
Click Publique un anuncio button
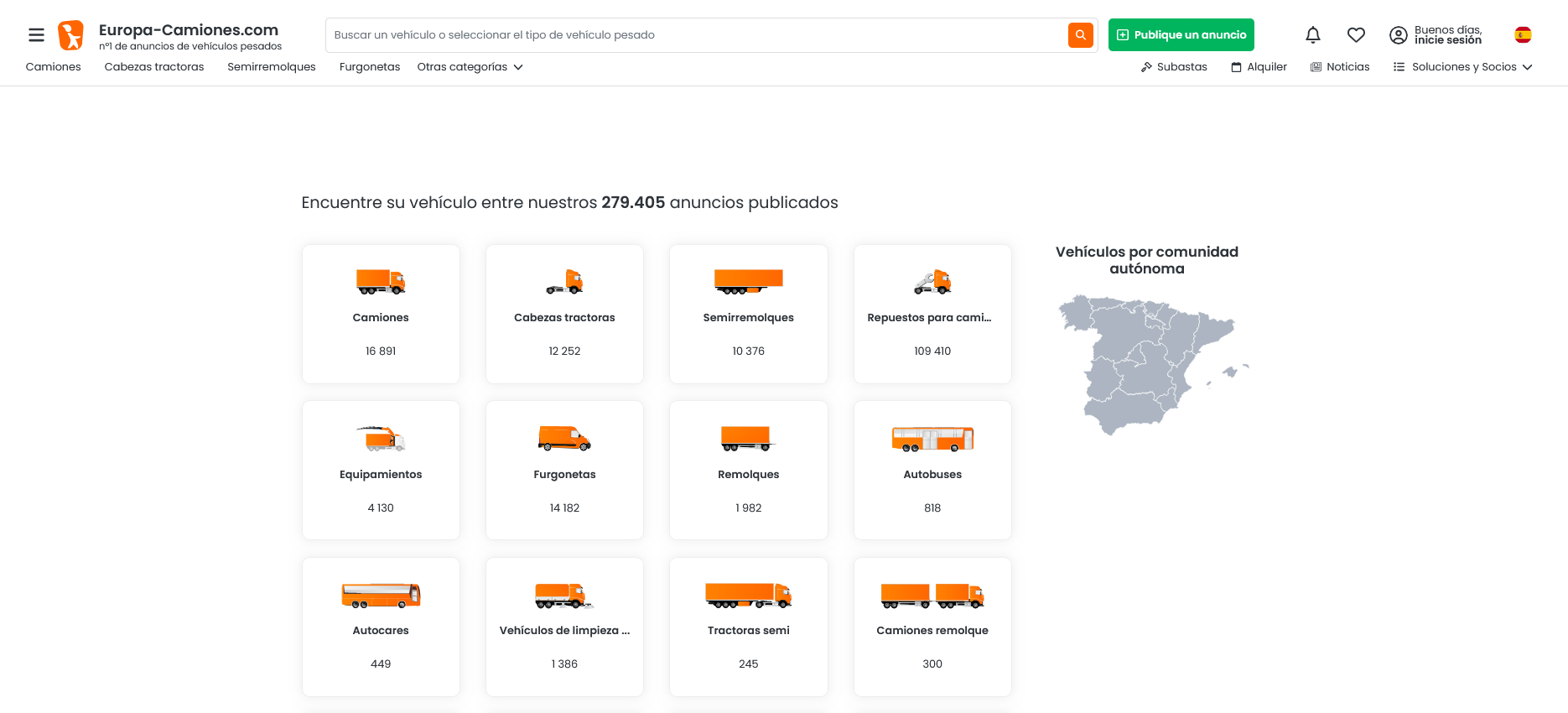[1181, 35]
